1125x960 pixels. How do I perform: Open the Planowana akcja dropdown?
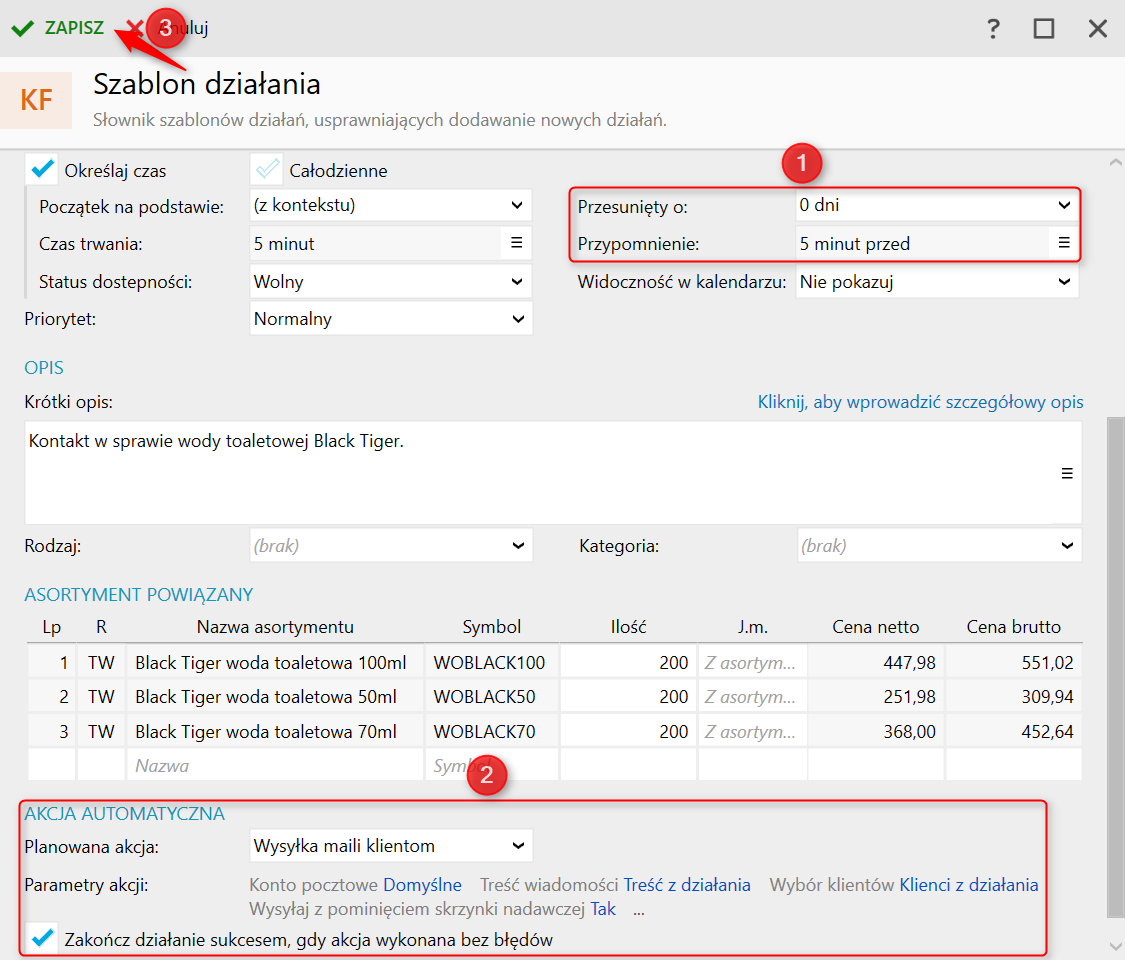click(x=391, y=846)
